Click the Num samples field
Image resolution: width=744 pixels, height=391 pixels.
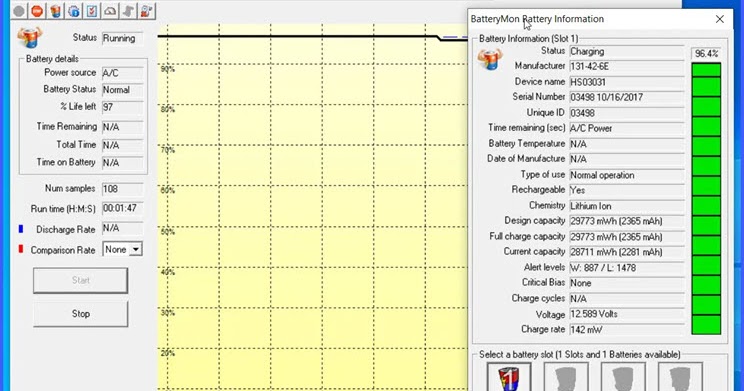pyautogui.click(x=122, y=189)
